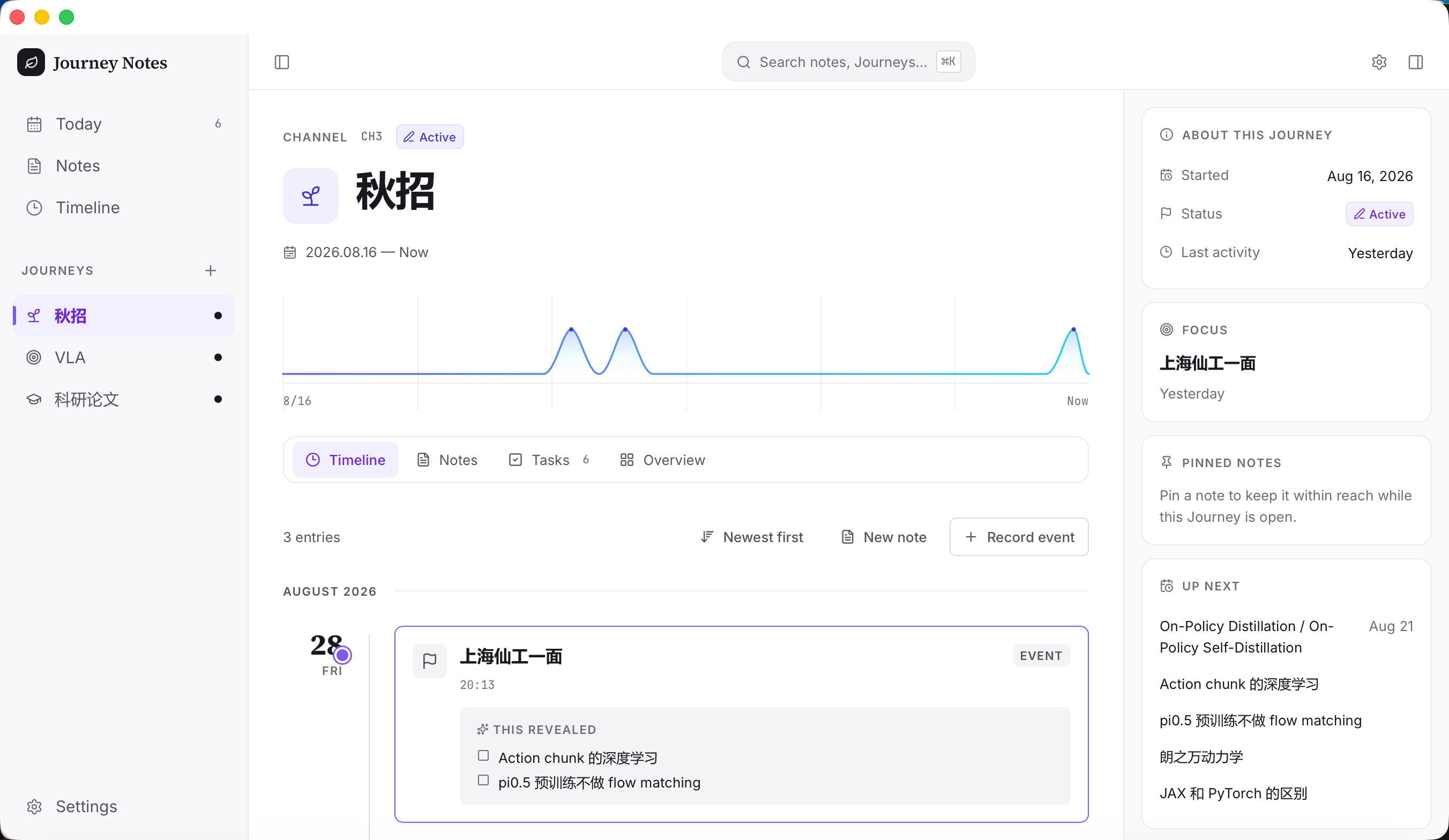Open the Overview tab
1449x840 pixels.
[662, 460]
